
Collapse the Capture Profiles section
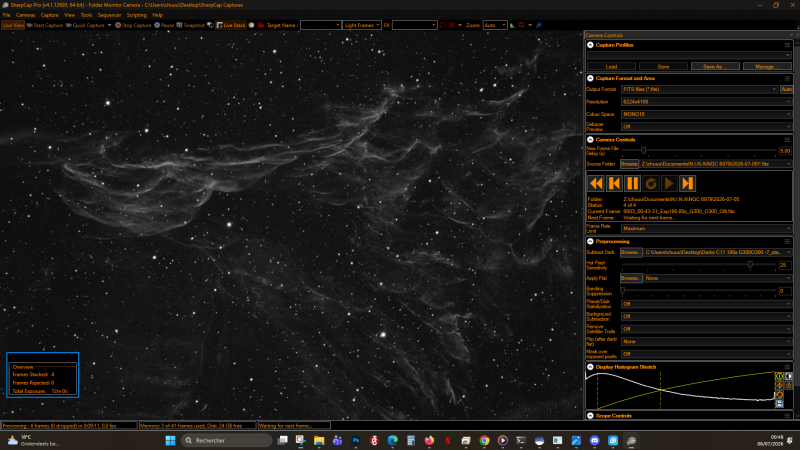pos(590,45)
